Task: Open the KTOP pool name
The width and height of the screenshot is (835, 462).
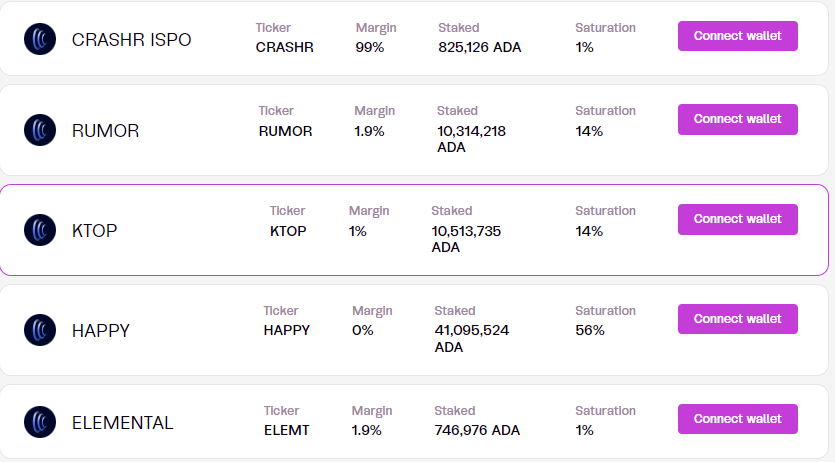Action: click(95, 231)
